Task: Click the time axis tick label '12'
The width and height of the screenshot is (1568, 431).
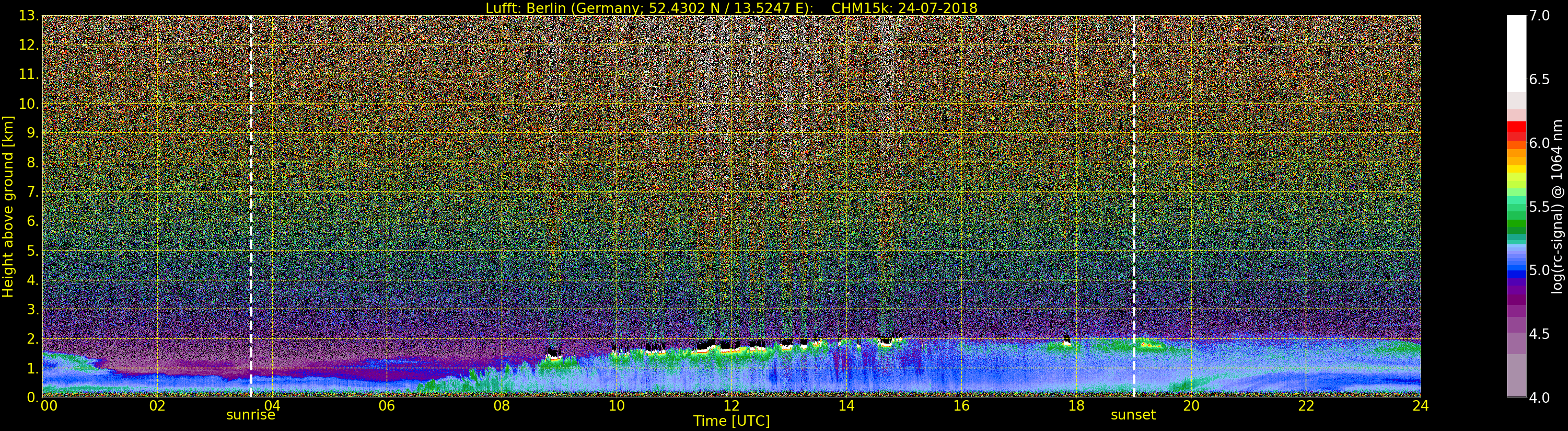Action: pos(731,405)
